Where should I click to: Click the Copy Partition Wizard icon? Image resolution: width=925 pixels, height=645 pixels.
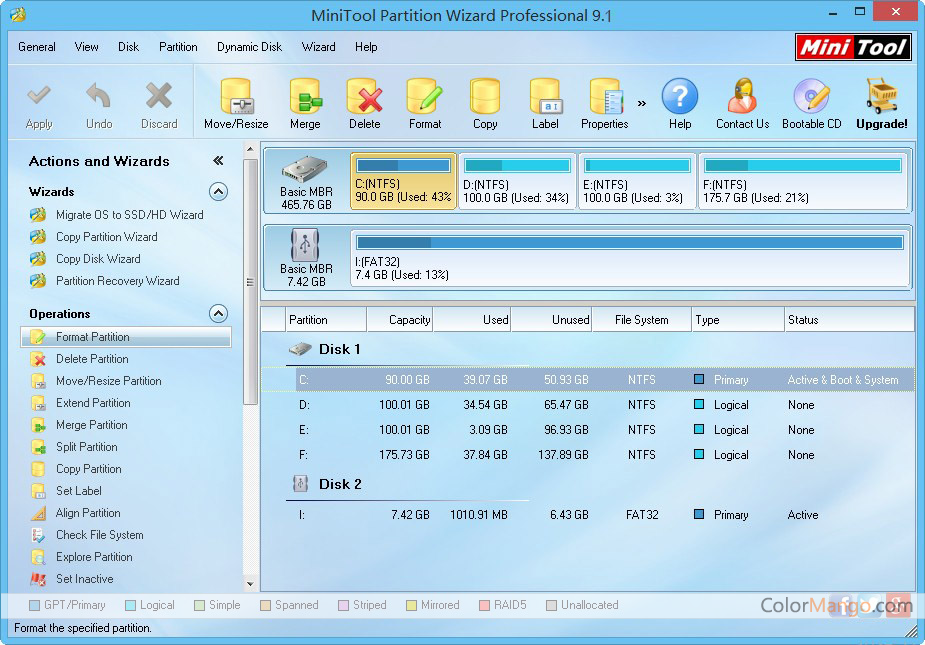click(x=38, y=237)
